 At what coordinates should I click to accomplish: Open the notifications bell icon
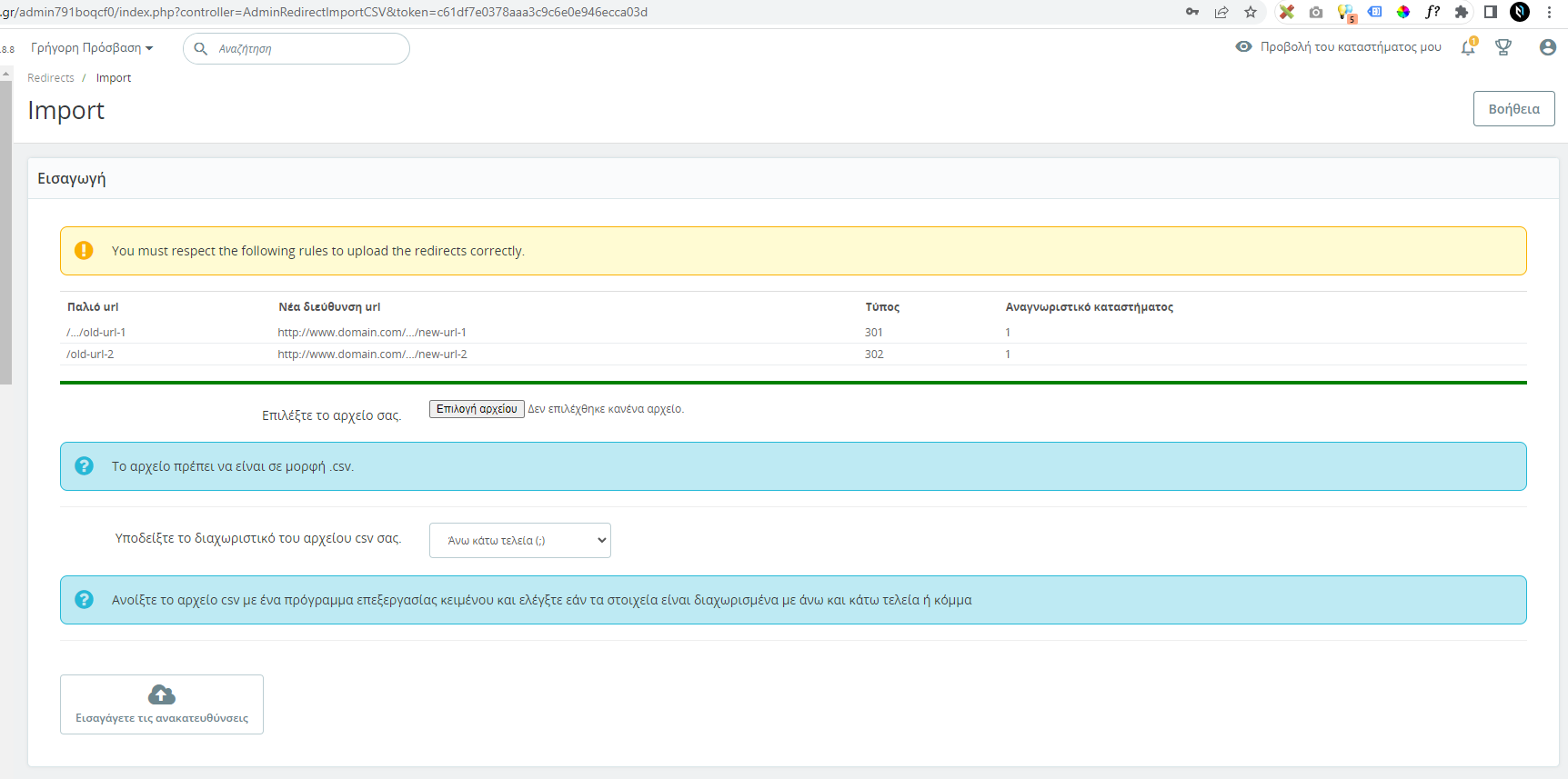click(1468, 47)
